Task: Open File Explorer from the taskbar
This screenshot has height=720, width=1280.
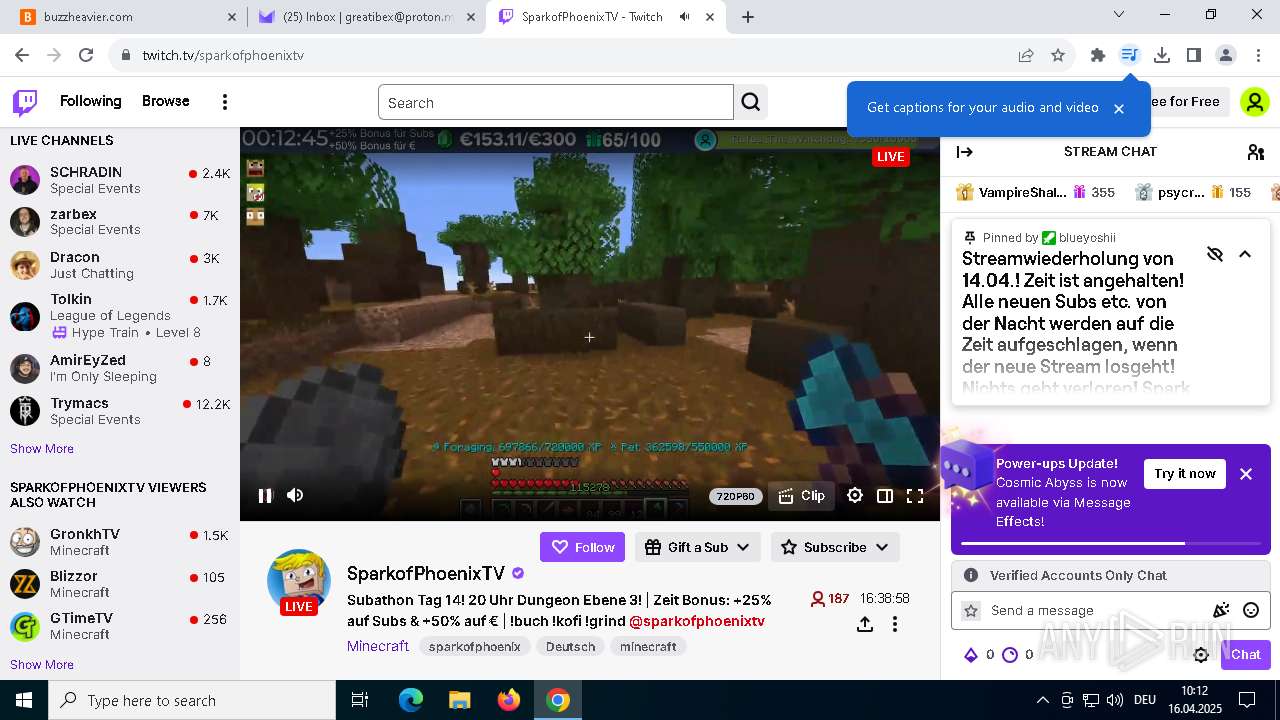Action: click(x=460, y=700)
